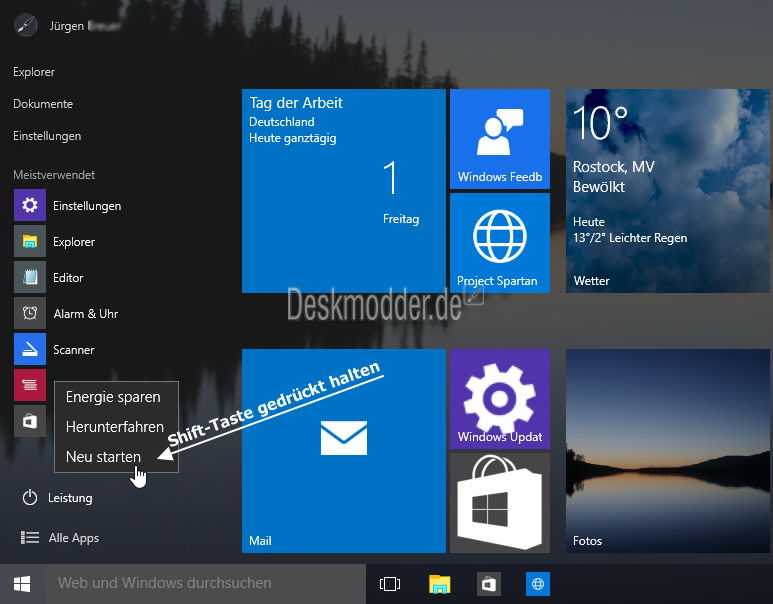Open Store icon in most-used list
Screen dimensions: 773x604
point(30,421)
